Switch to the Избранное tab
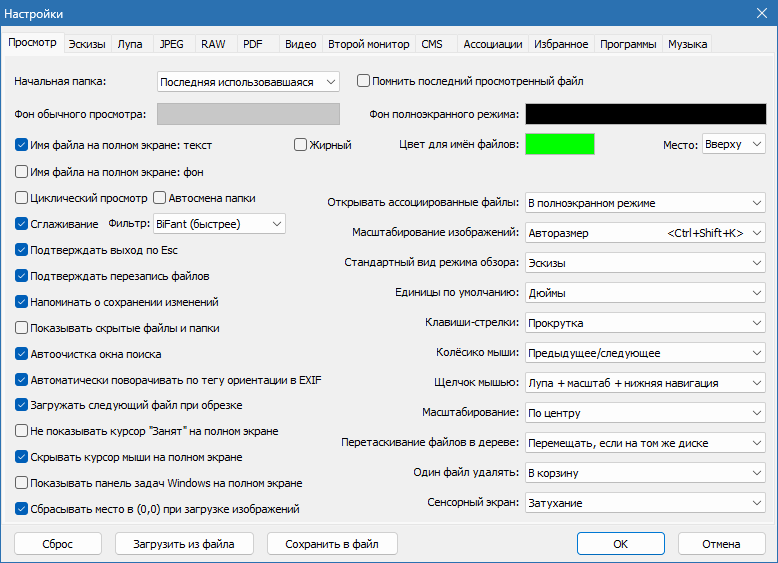The image size is (778, 563). [x=561, y=44]
